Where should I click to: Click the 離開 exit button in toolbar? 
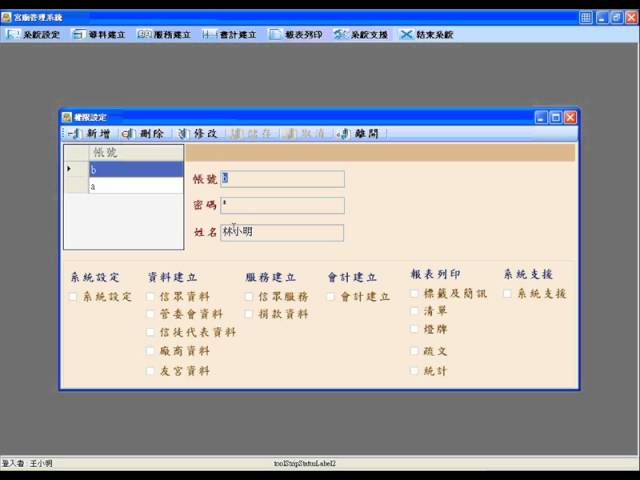(x=359, y=133)
